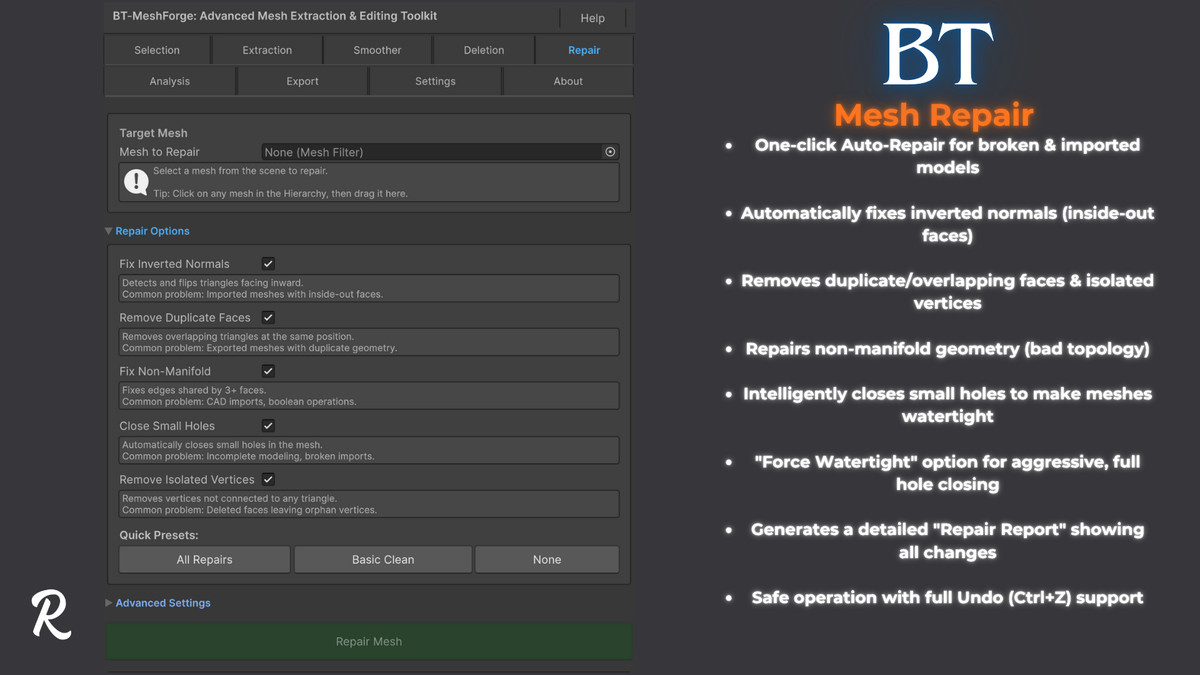This screenshot has width=1200, height=675.
Task: Open the Smoother tab
Action: point(377,49)
